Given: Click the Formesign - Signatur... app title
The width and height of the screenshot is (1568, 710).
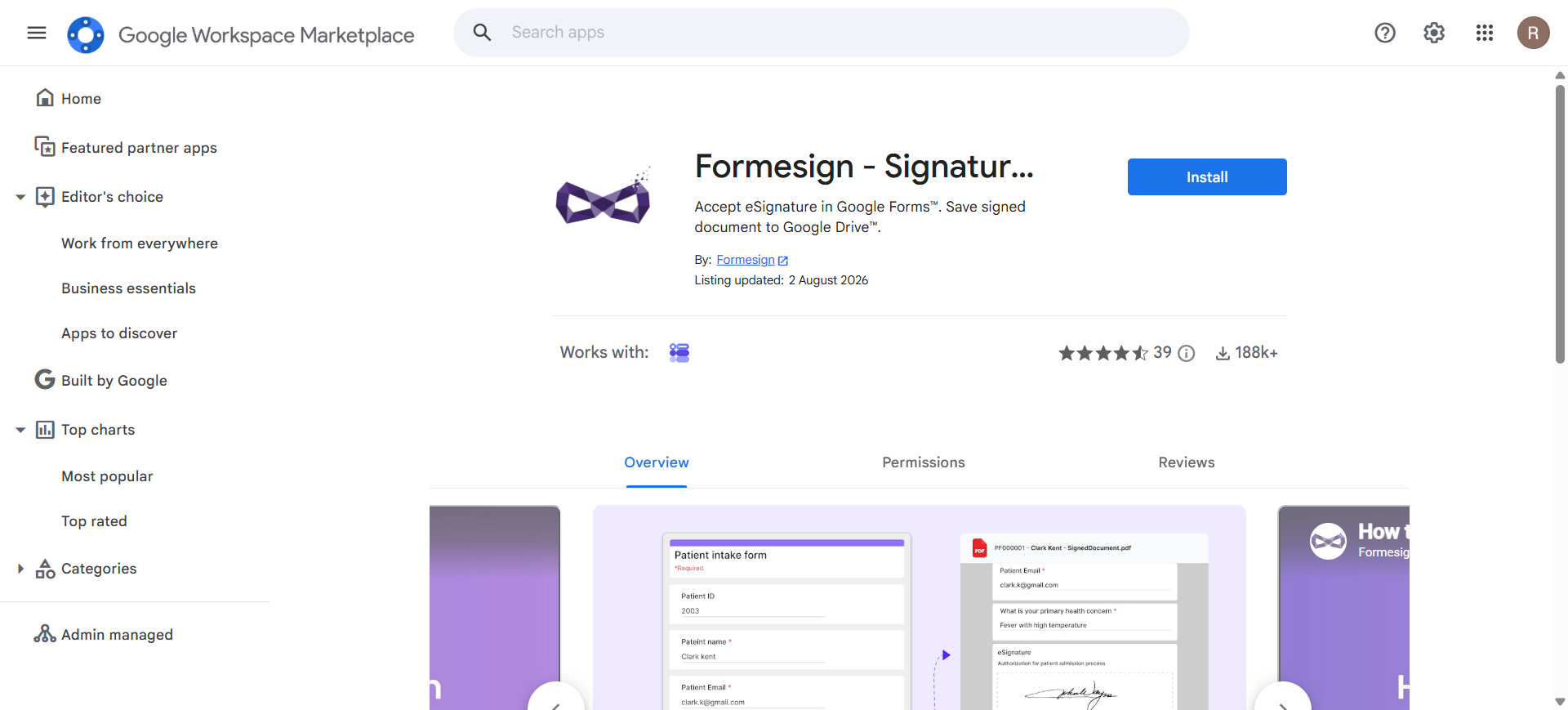Looking at the screenshot, I should tap(864, 167).
